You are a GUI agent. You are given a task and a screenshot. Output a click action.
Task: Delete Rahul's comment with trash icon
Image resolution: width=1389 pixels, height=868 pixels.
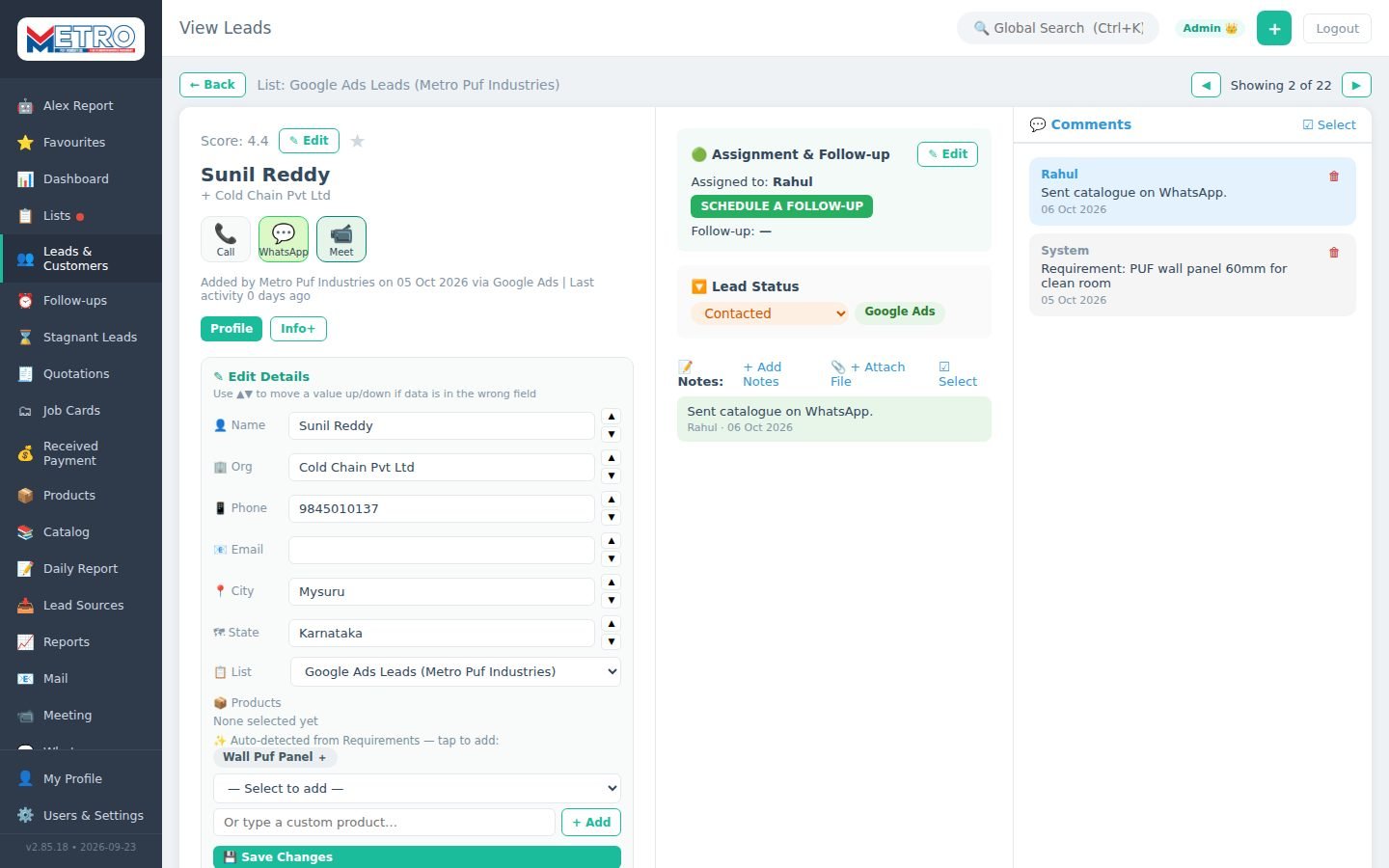1334,176
